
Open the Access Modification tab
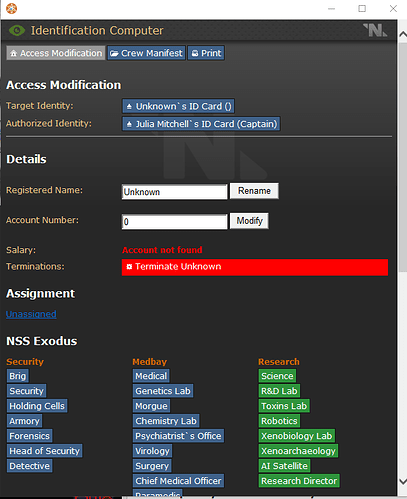56,53
